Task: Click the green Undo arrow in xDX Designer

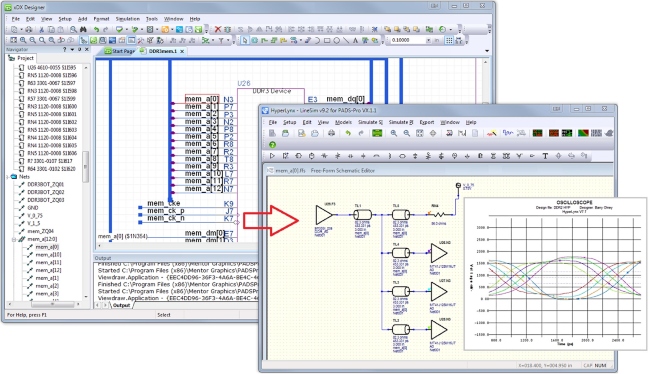Action: (96, 29)
